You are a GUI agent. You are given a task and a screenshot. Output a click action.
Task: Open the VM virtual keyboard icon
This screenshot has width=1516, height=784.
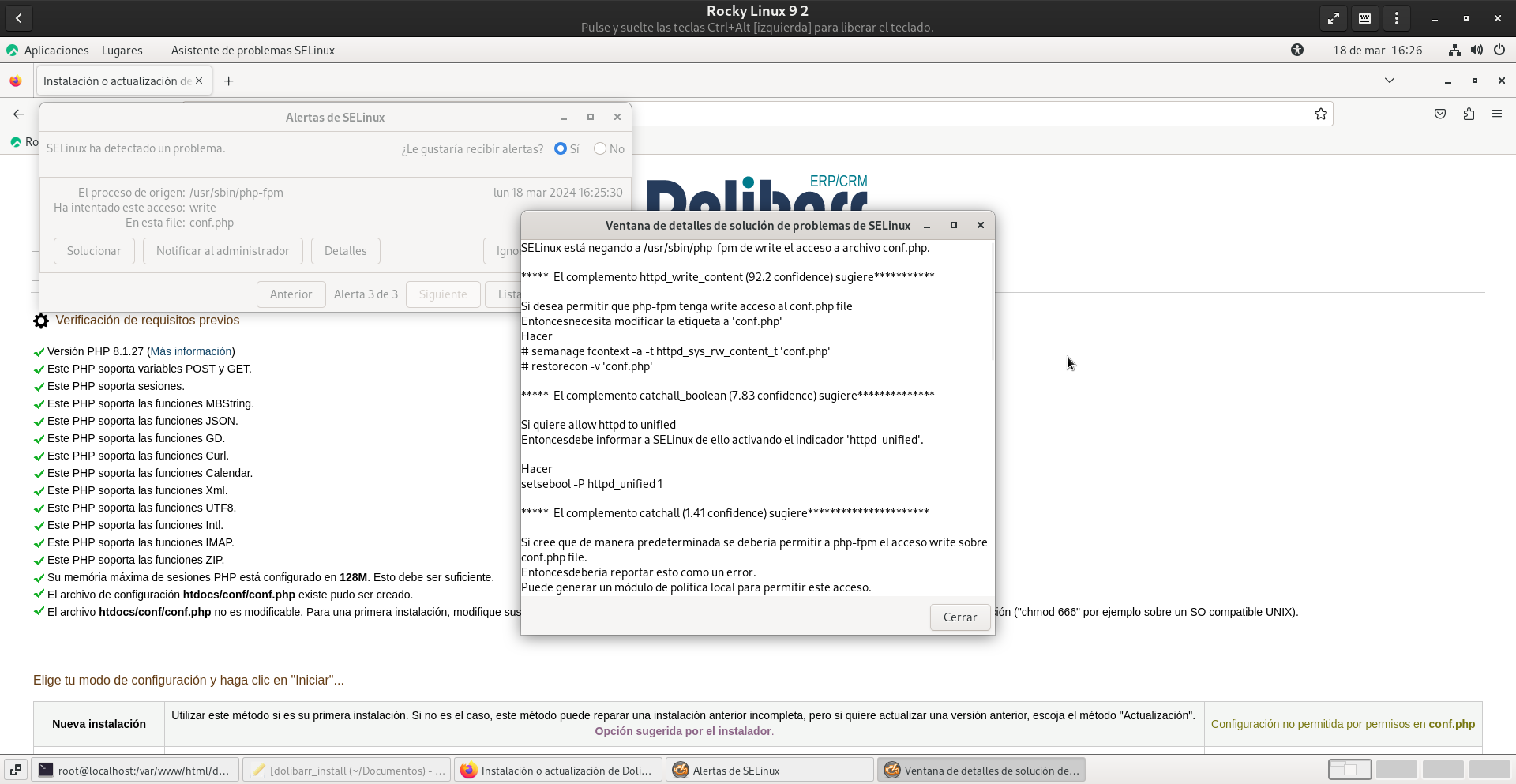tap(1365, 18)
